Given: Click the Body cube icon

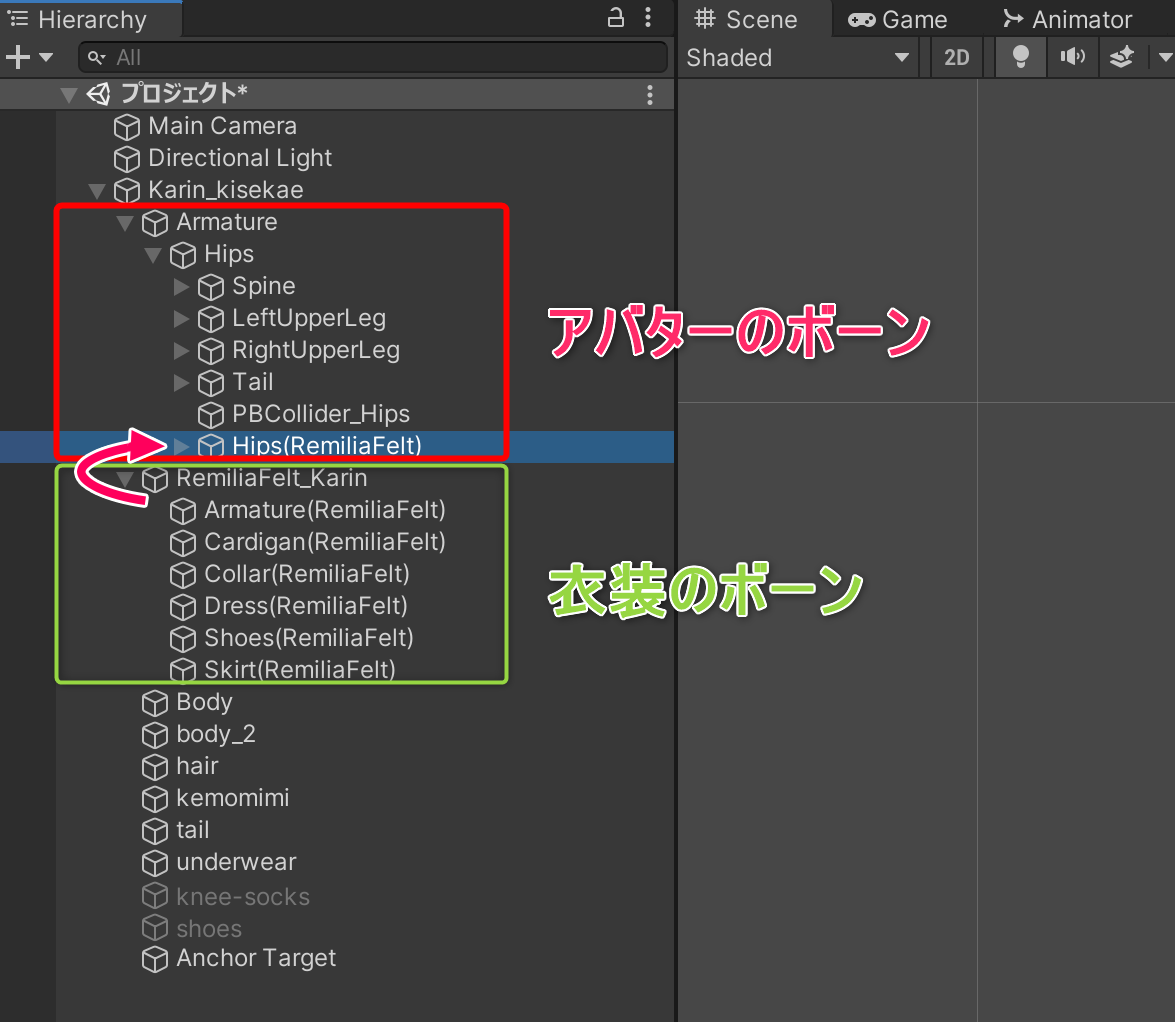Looking at the screenshot, I should tap(155, 704).
